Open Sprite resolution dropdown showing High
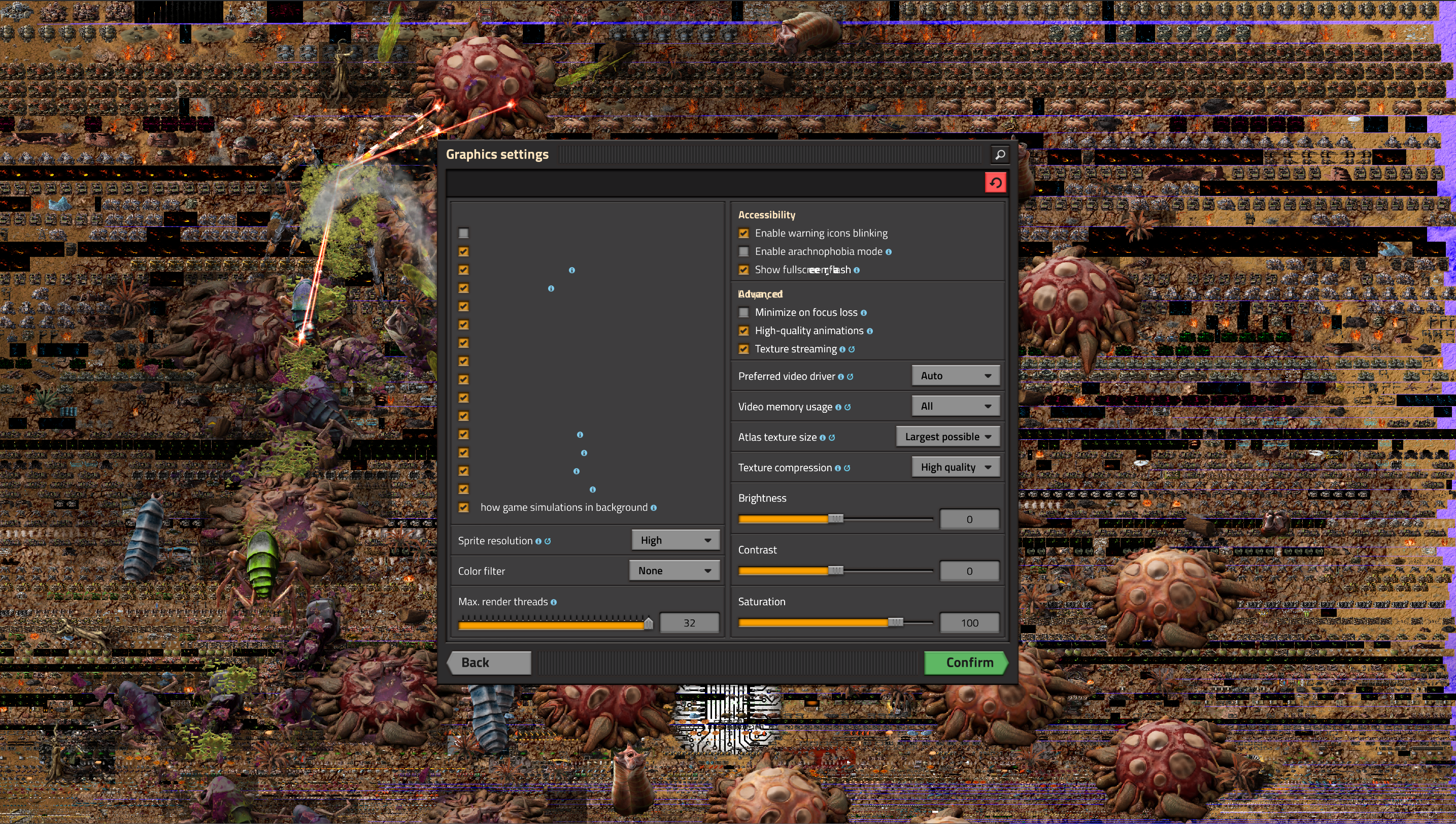 [x=676, y=541]
